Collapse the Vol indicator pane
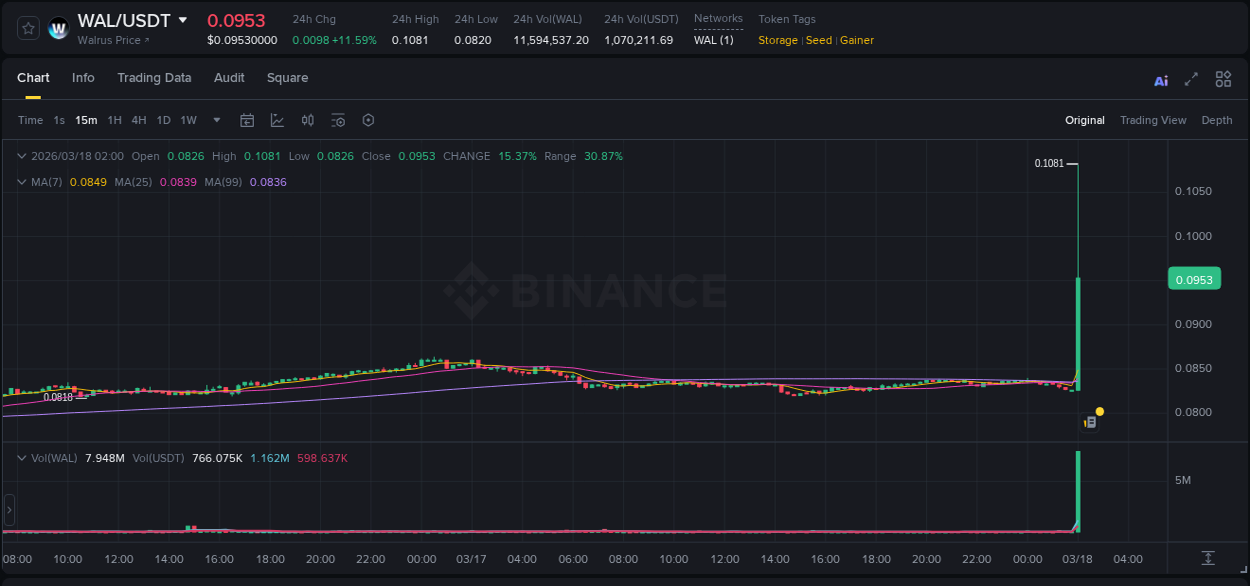 (x=20, y=456)
